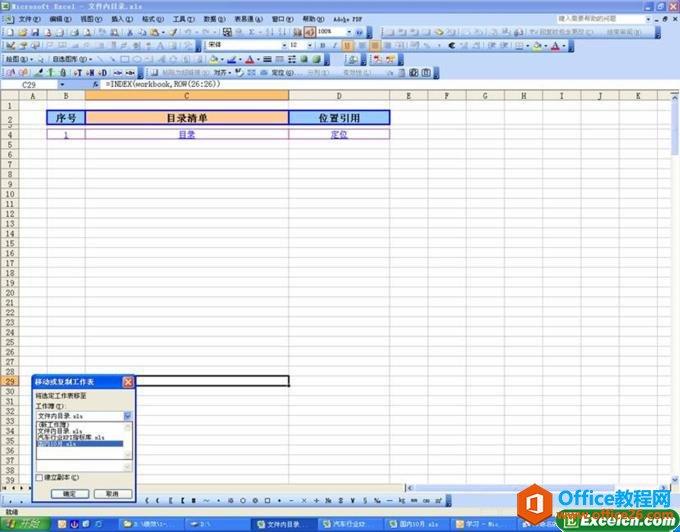Screen dimensions: 680x532
Task: Click the Chart Wizard icon
Action: click(x=298, y=32)
